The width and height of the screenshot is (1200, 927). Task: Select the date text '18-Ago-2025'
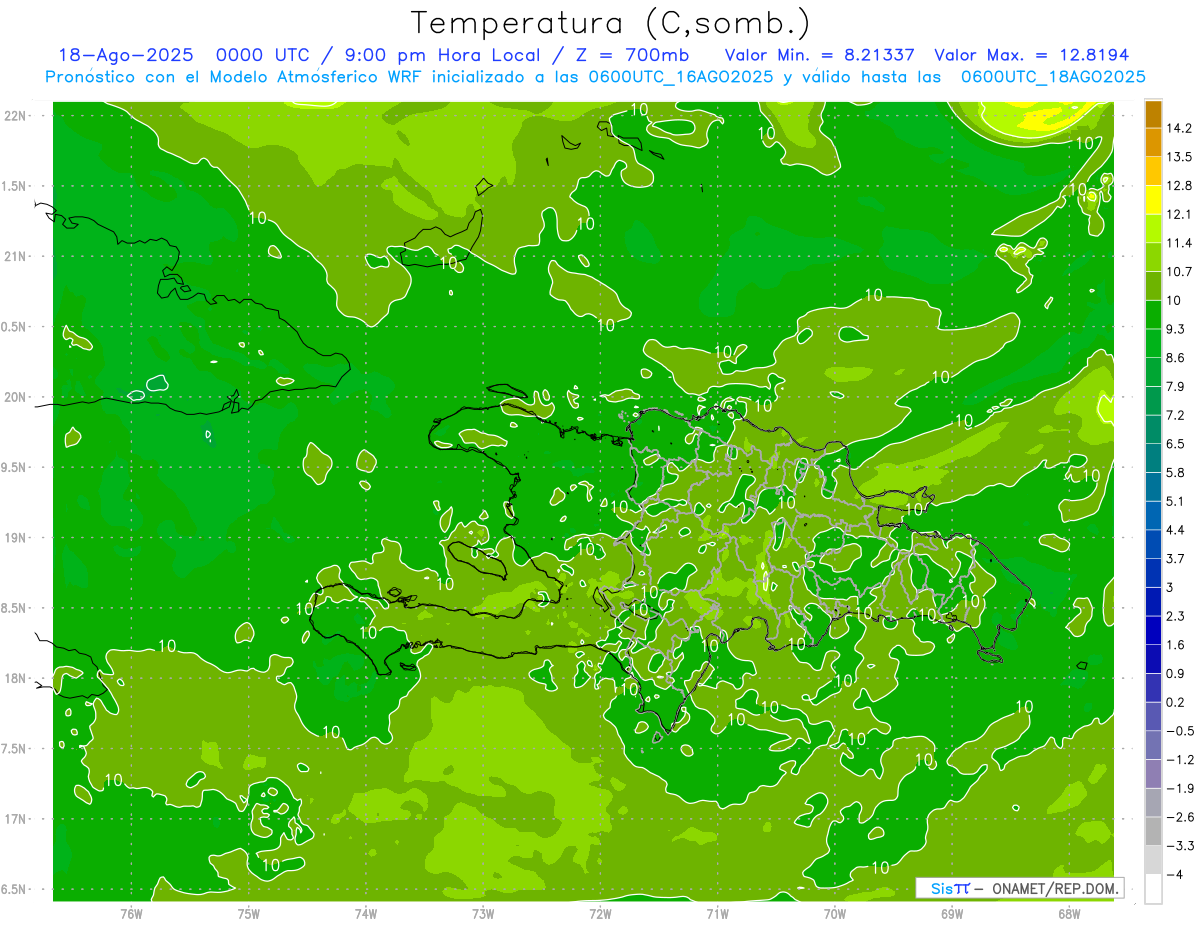tap(125, 55)
